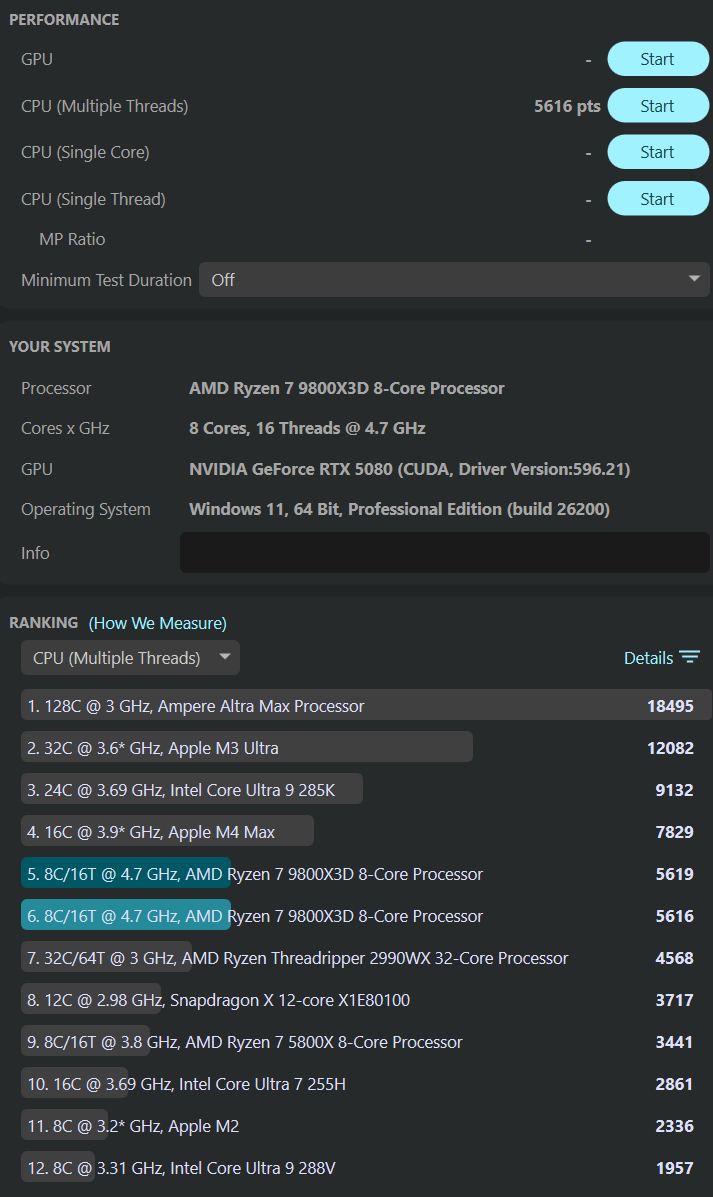Image resolution: width=713 pixels, height=1197 pixels.
Task: Select the Snapdragon X 12-core X1E80100 row
Action: pyautogui.click(x=366, y=999)
